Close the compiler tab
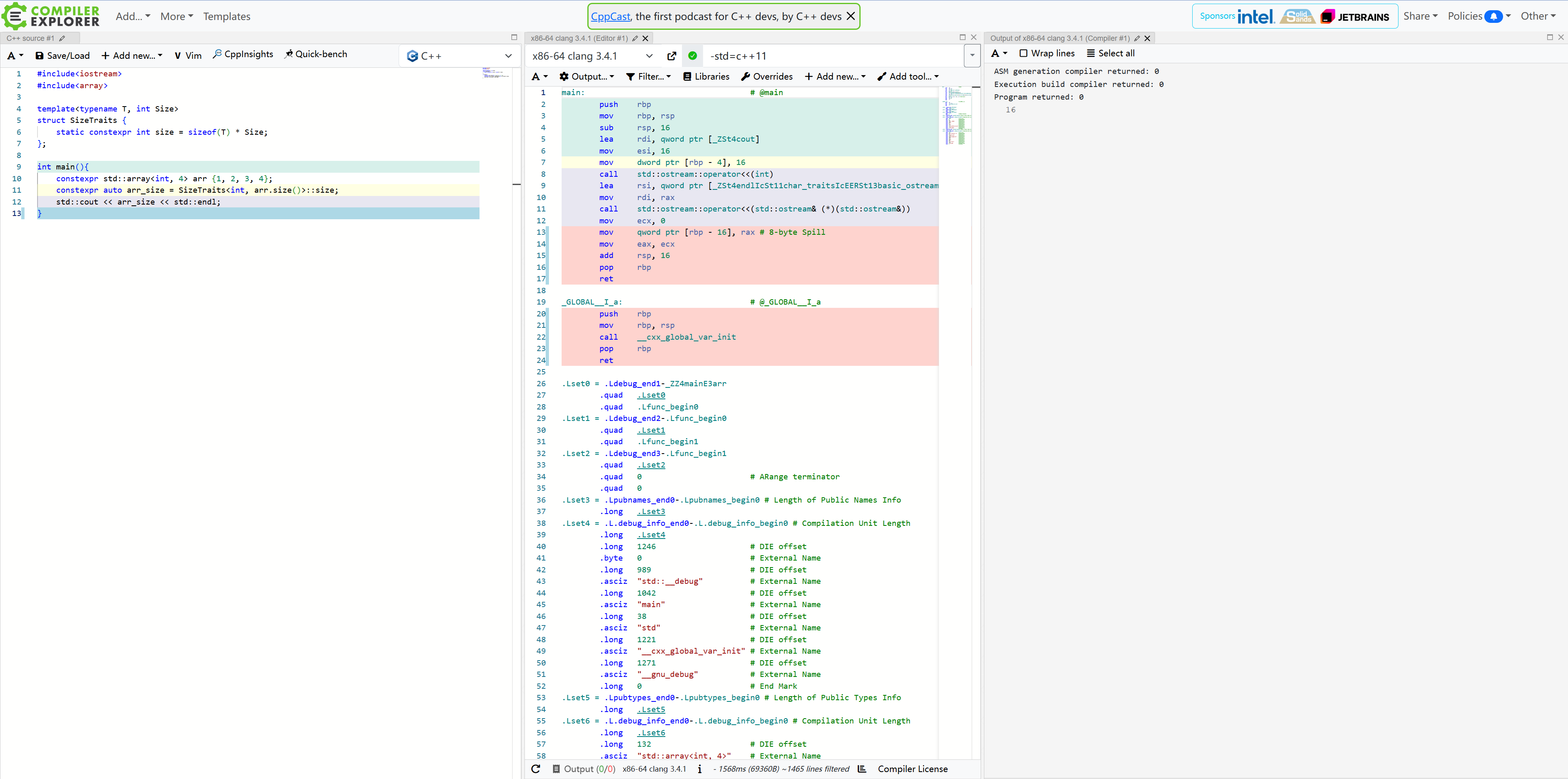This screenshot has height=779, width=1568. click(x=645, y=38)
